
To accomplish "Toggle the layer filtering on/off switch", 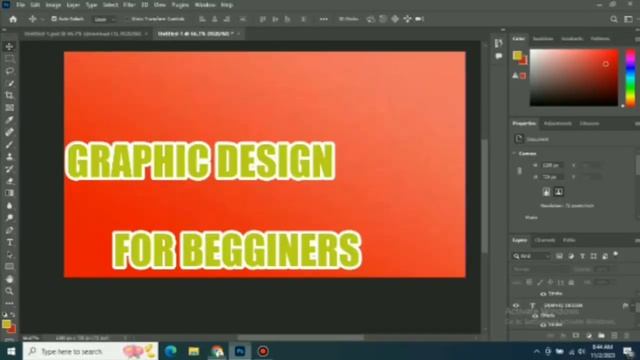I will (x=616, y=255).
